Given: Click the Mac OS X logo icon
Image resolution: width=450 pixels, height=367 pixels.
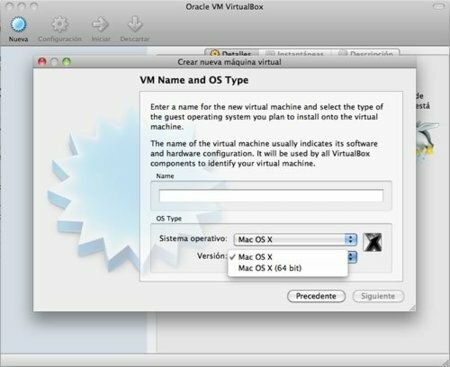Looking at the screenshot, I should pyautogui.click(x=372, y=242).
